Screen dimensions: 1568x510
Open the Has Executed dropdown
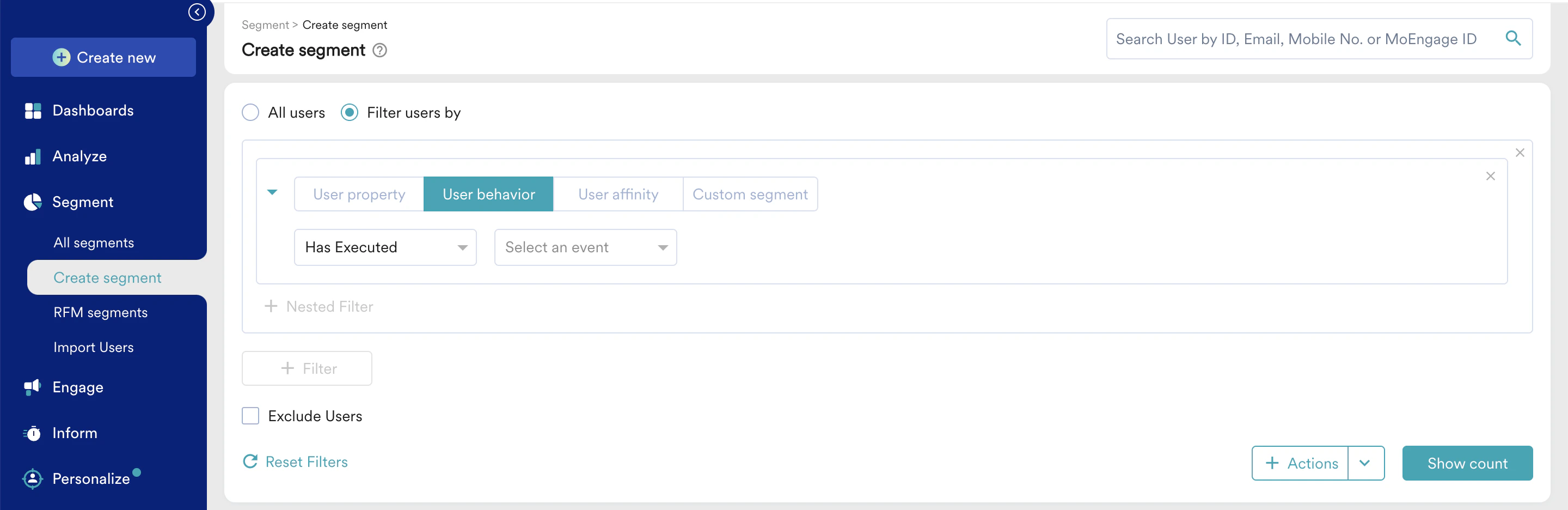click(385, 247)
